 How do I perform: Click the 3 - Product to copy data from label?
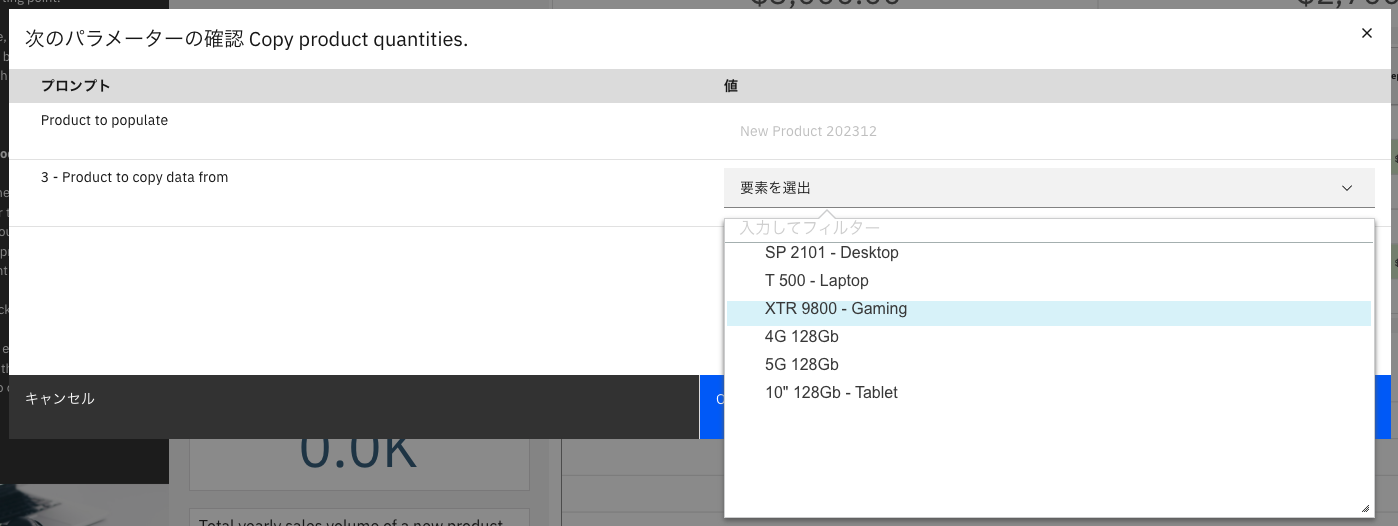tap(134, 177)
